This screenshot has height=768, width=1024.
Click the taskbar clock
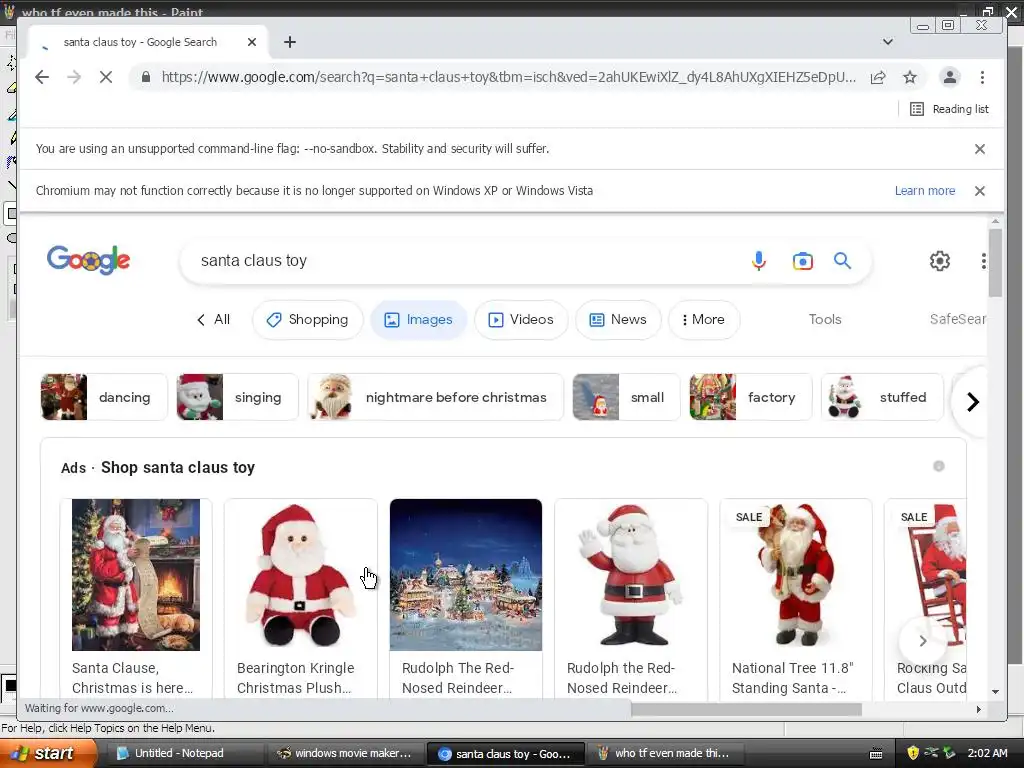point(987,754)
